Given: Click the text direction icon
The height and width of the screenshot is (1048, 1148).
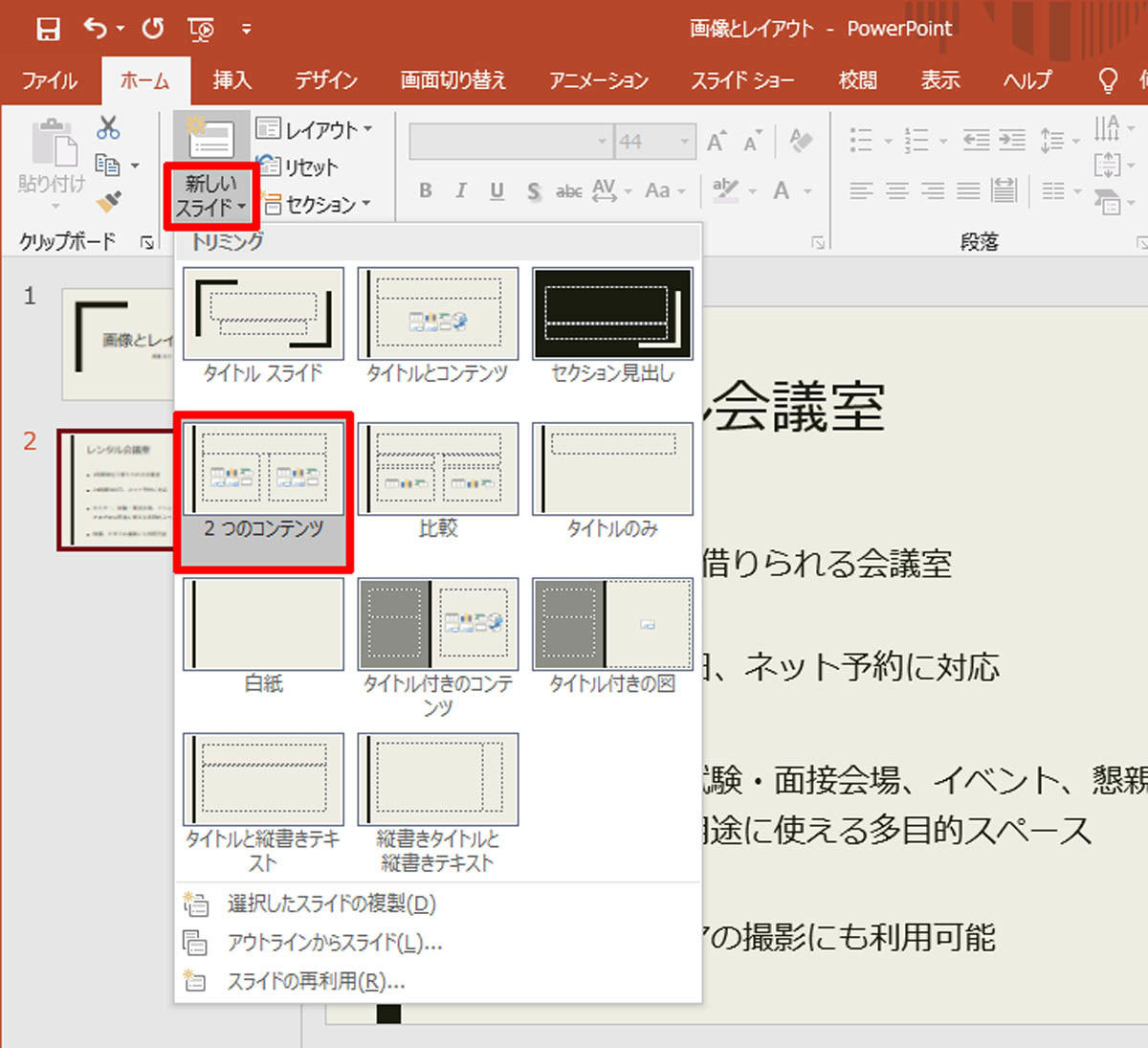Looking at the screenshot, I should (1107, 128).
